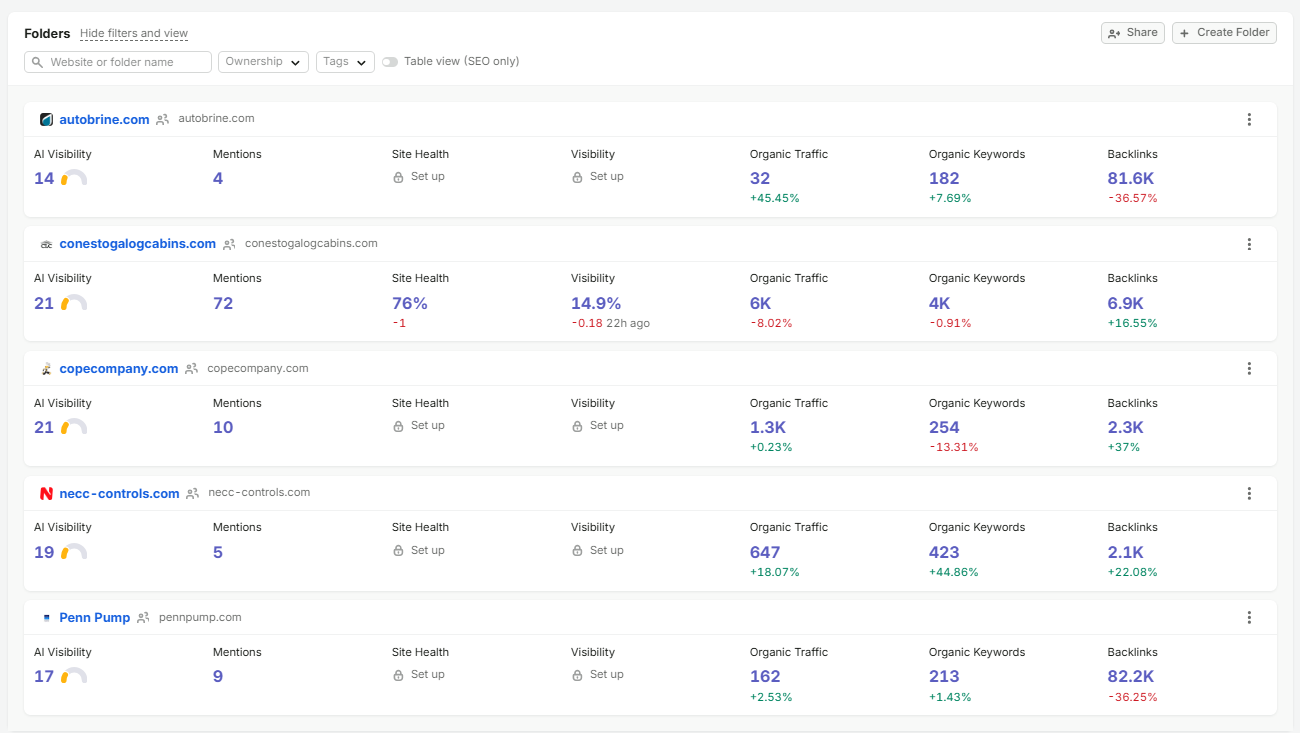Open necc-controls.com three-dot options menu
Viewport: 1300px width, 733px height.
point(1249,493)
